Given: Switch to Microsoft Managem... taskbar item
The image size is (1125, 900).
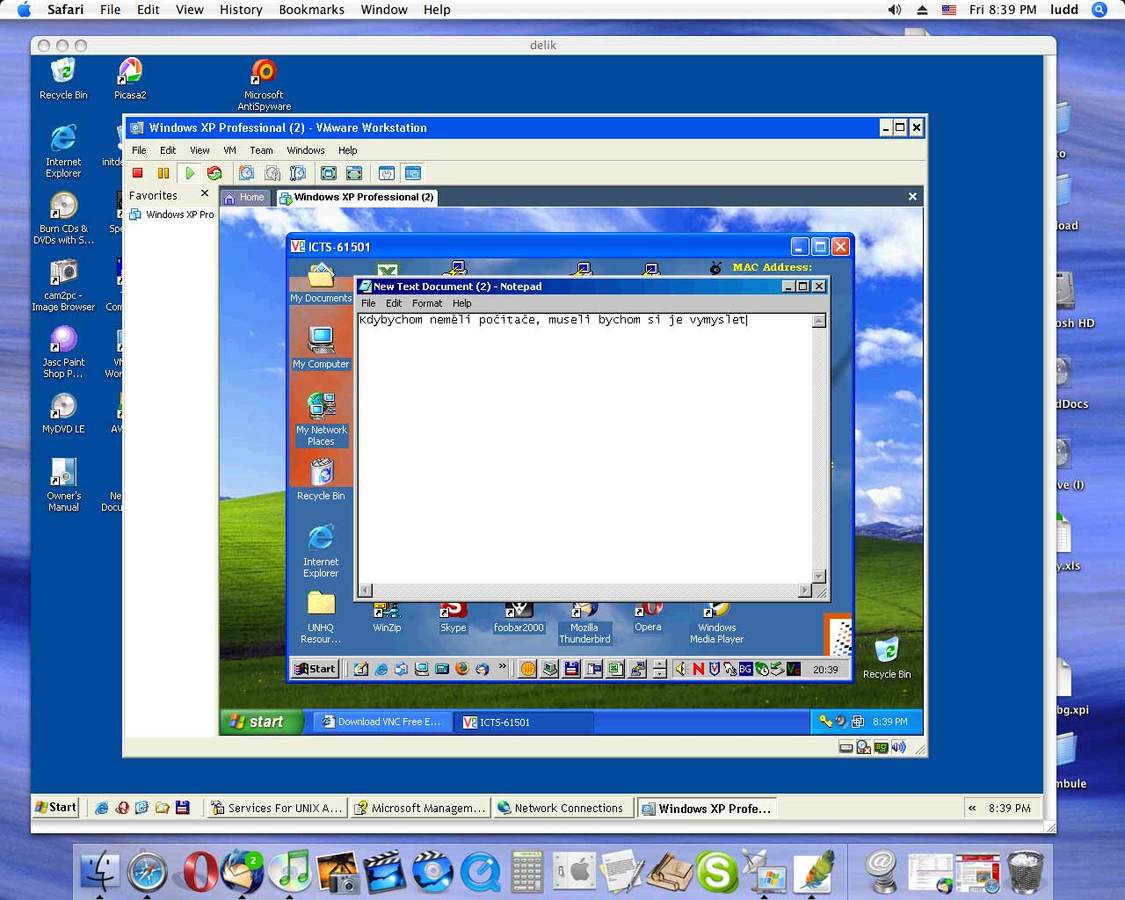Looking at the screenshot, I should (x=420, y=808).
